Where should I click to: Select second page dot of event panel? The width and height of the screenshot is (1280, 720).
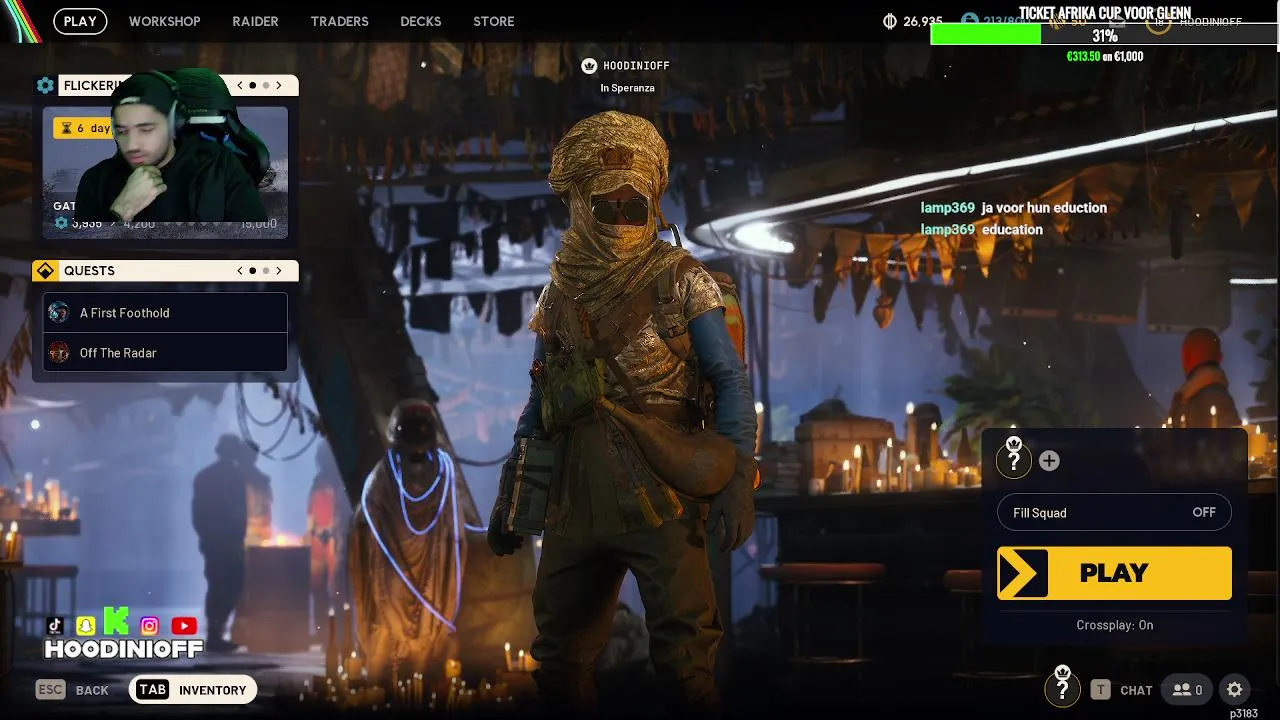pos(265,86)
